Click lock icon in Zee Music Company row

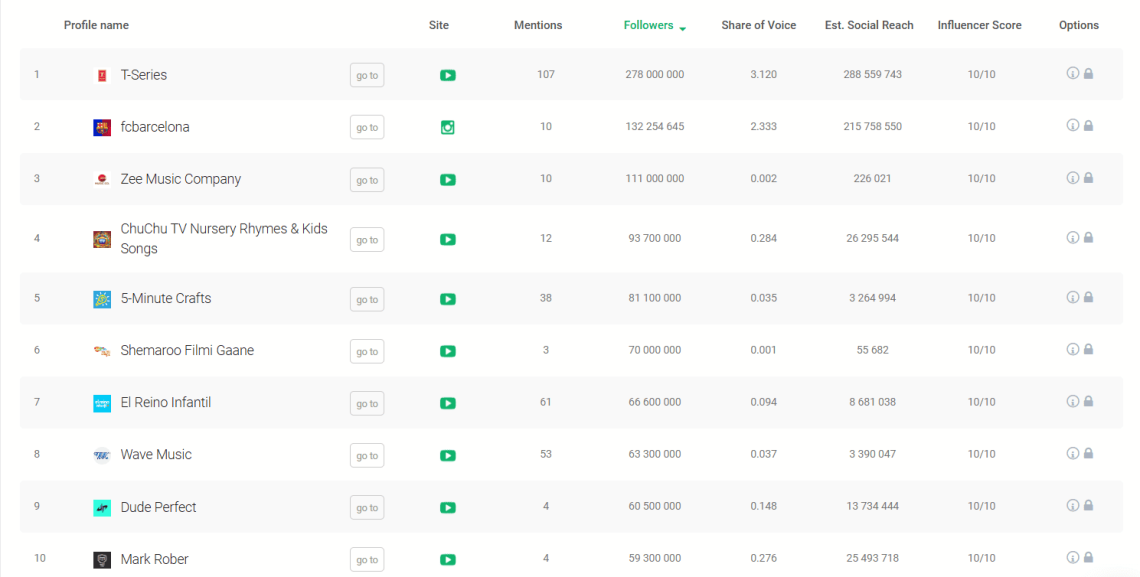point(1088,178)
